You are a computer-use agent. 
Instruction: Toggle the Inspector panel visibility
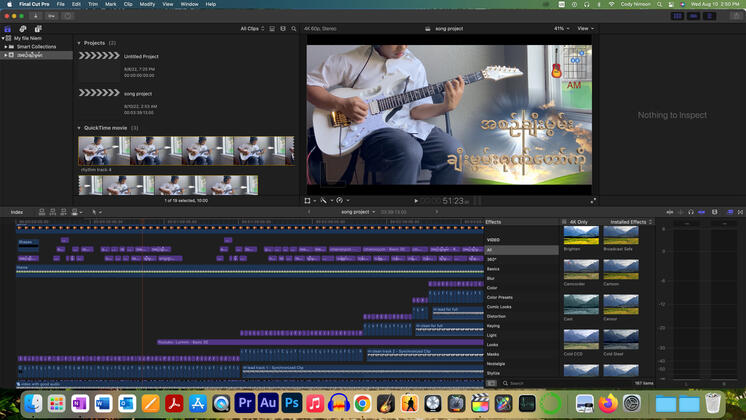pyautogui.click(x=708, y=16)
